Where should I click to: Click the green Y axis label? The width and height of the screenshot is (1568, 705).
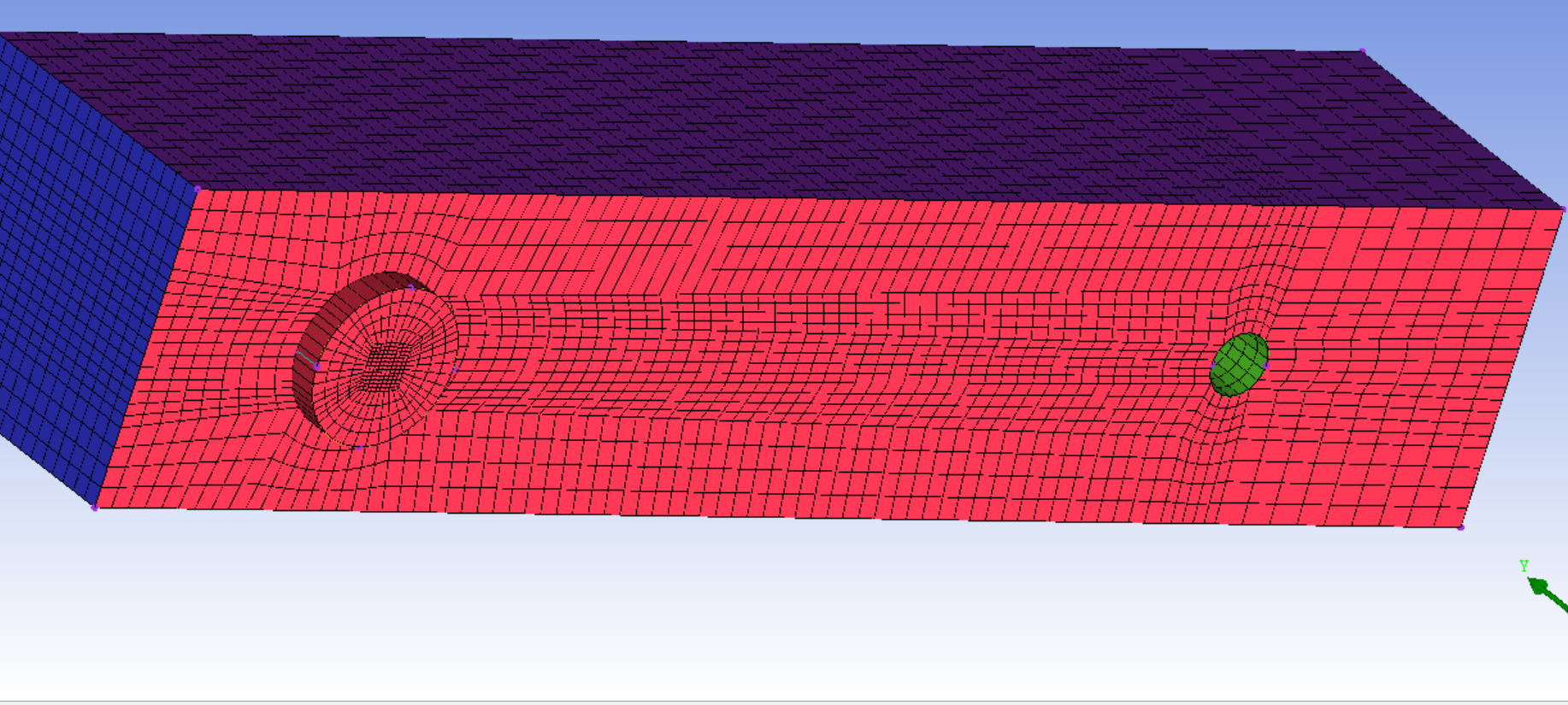(1524, 566)
